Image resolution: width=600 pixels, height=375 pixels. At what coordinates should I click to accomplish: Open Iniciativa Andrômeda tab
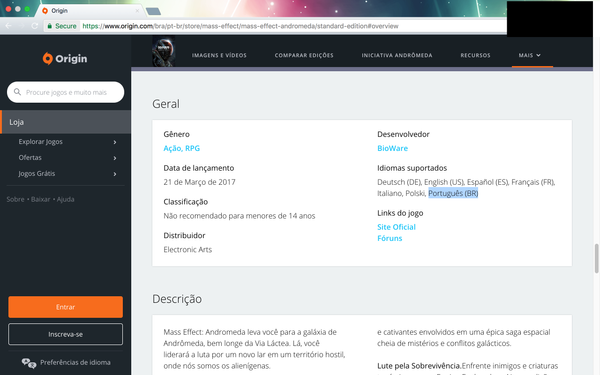pos(397,55)
